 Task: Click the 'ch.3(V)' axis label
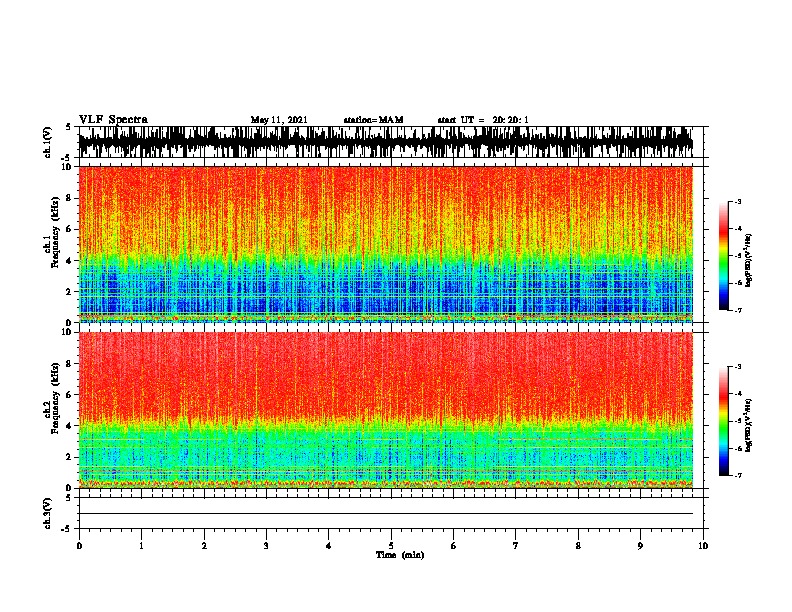pyautogui.click(x=48, y=513)
